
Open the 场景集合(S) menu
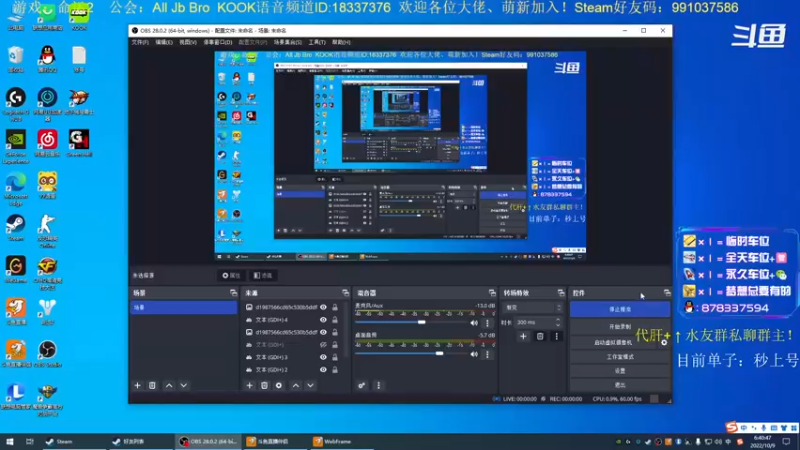point(288,42)
